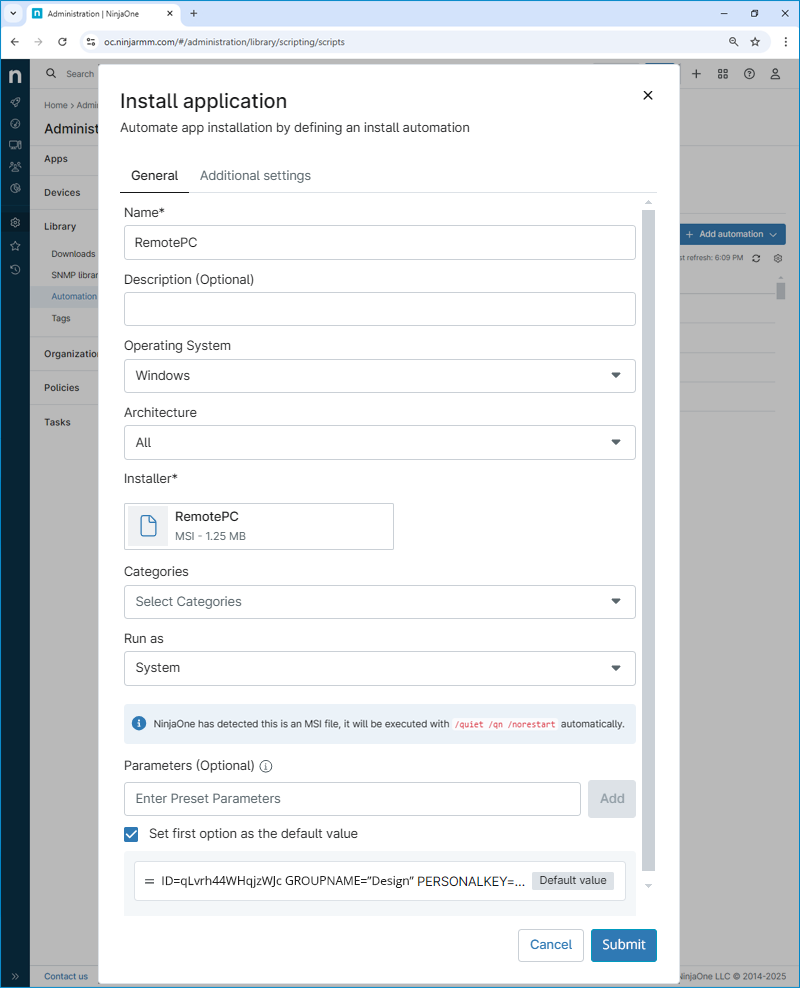Screen dimensions: 800x988
Task: Click the rocket icon in left sidebar
Action: click(x=15, y=102)
